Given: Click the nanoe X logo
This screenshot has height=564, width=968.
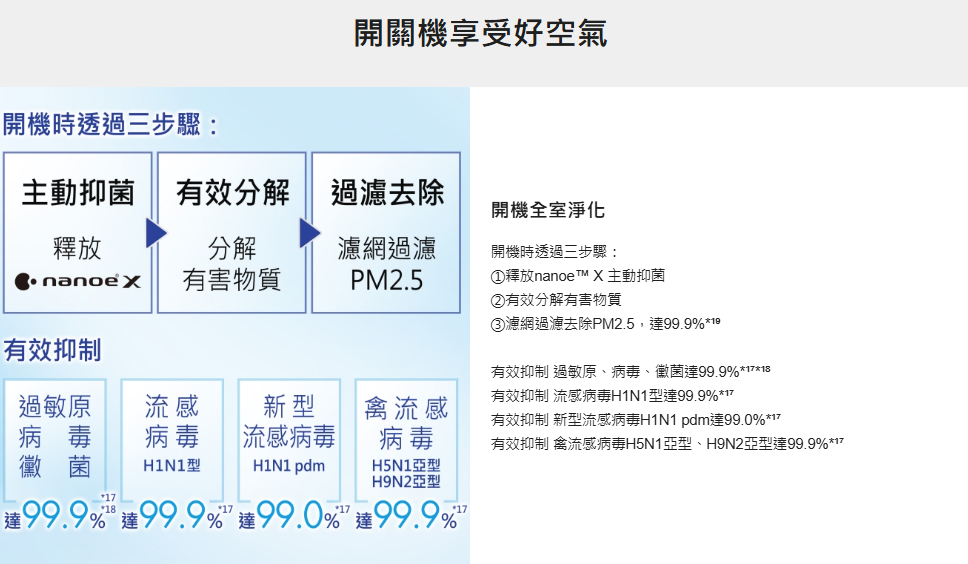Looking at the screenshot, I should 77,283.
